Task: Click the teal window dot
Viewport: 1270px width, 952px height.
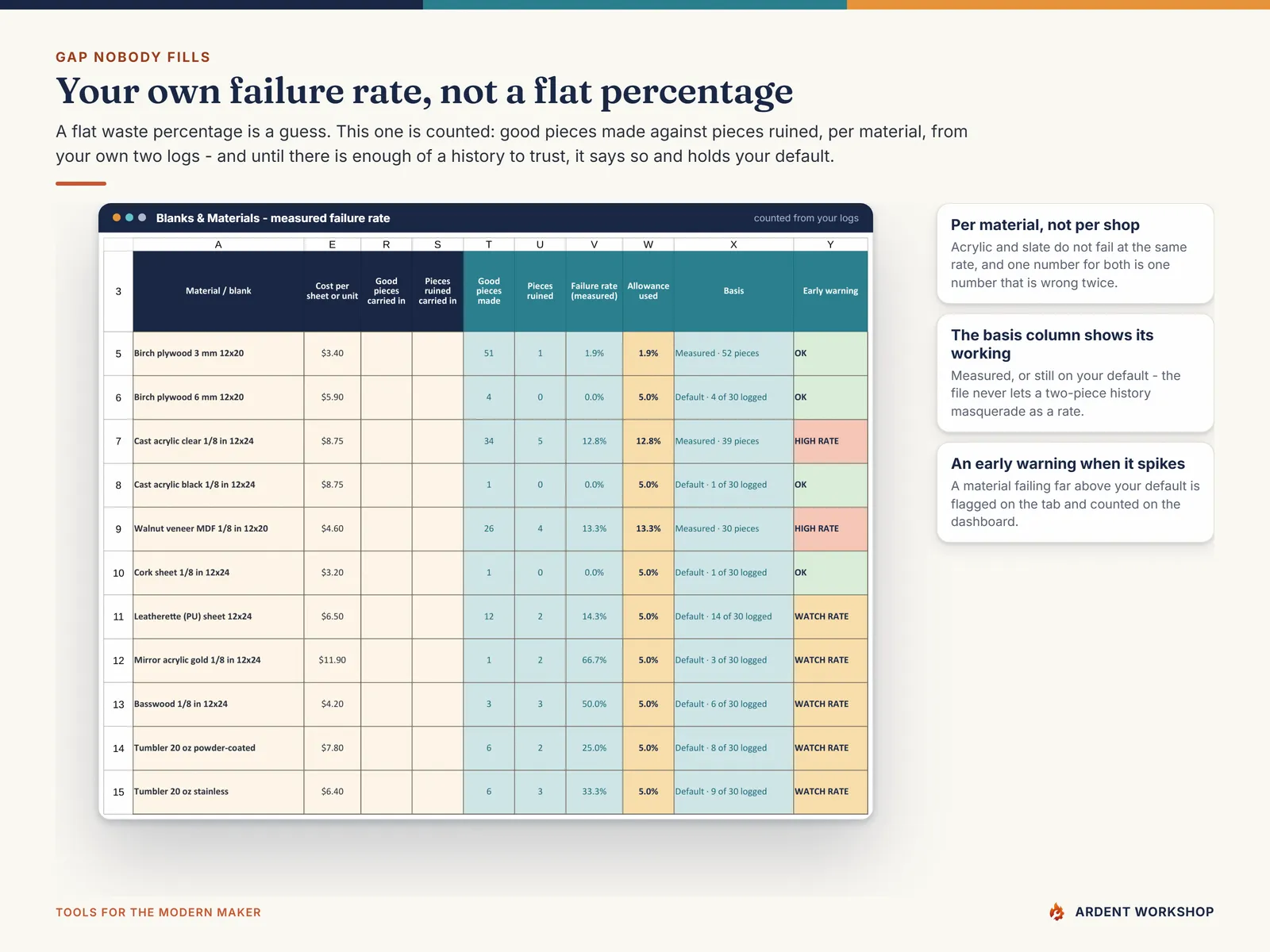Action: tap(129, 217)
